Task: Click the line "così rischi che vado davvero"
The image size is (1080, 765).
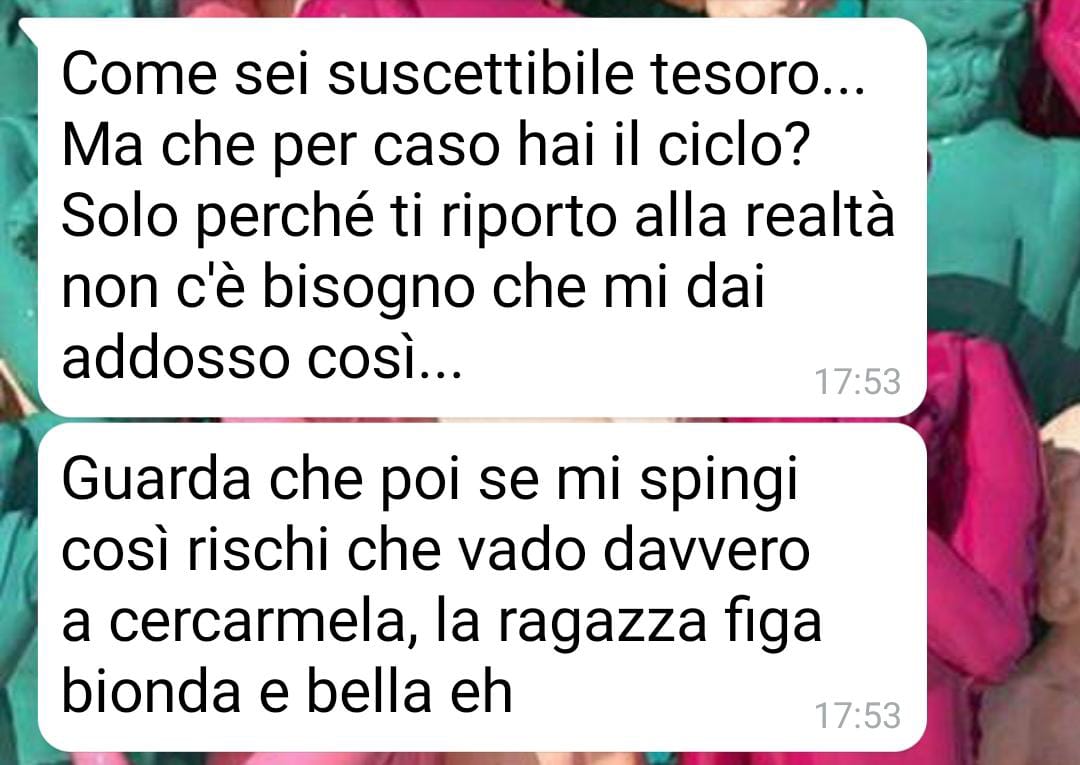Action: coord(436,552)
